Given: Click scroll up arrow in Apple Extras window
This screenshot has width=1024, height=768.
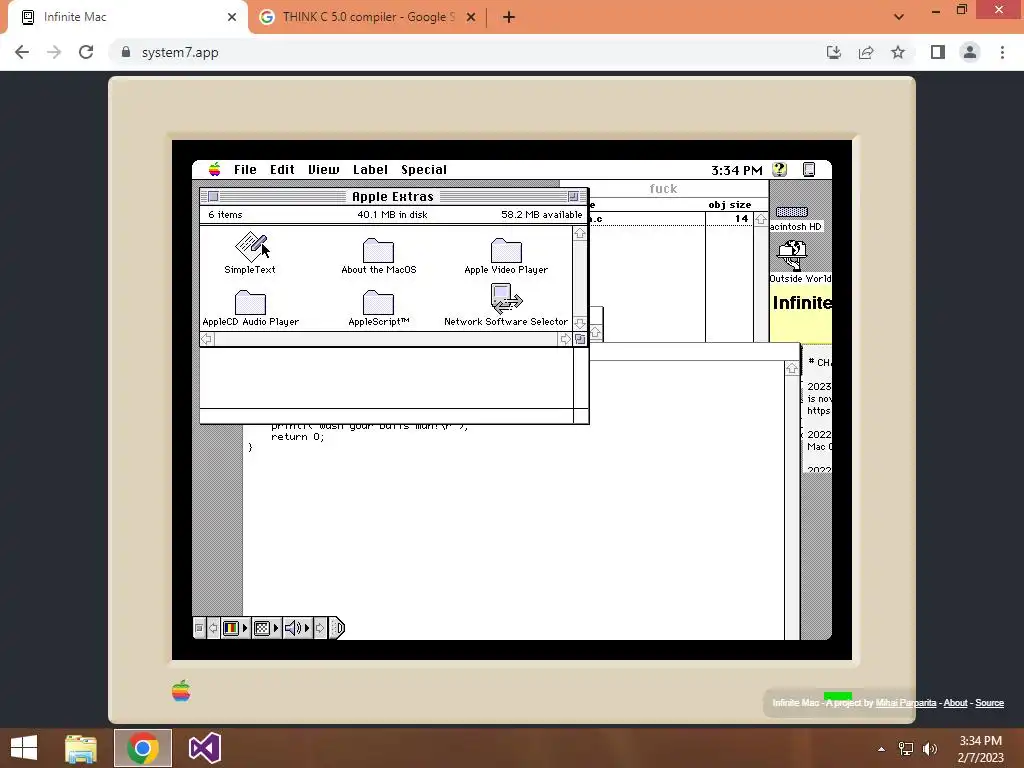Looking at the screenshot, I should click(x=580, y=233).
